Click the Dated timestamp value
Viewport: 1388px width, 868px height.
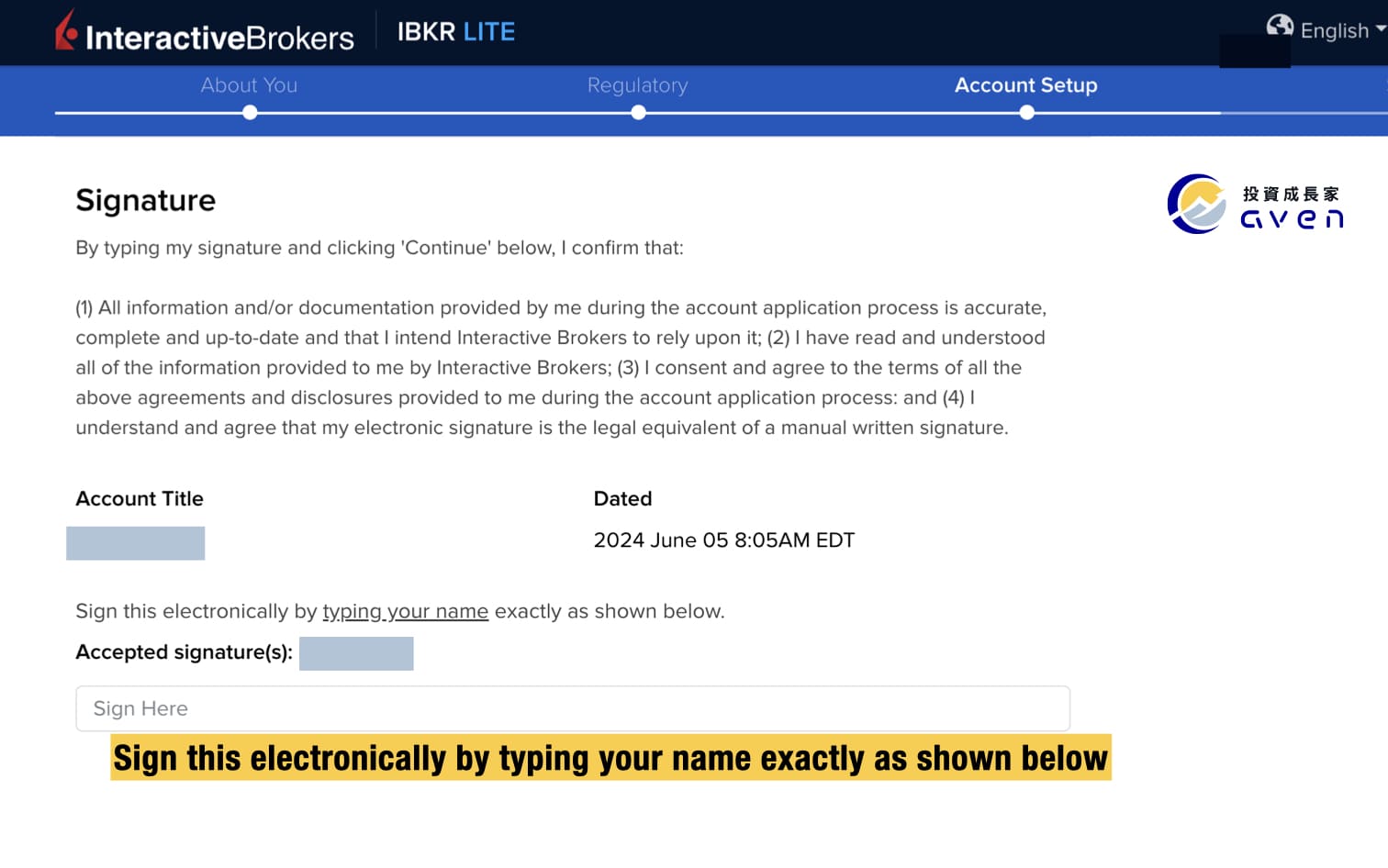click(x=723, y=540)
